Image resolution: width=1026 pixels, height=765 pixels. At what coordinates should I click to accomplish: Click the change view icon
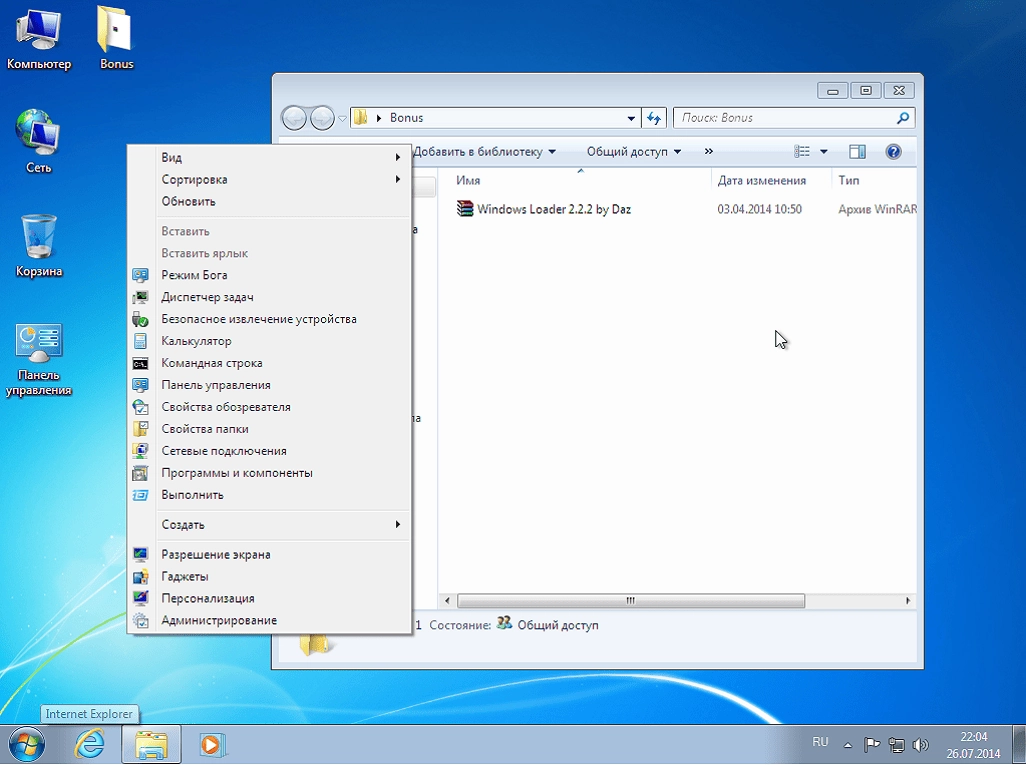point(802,152)
